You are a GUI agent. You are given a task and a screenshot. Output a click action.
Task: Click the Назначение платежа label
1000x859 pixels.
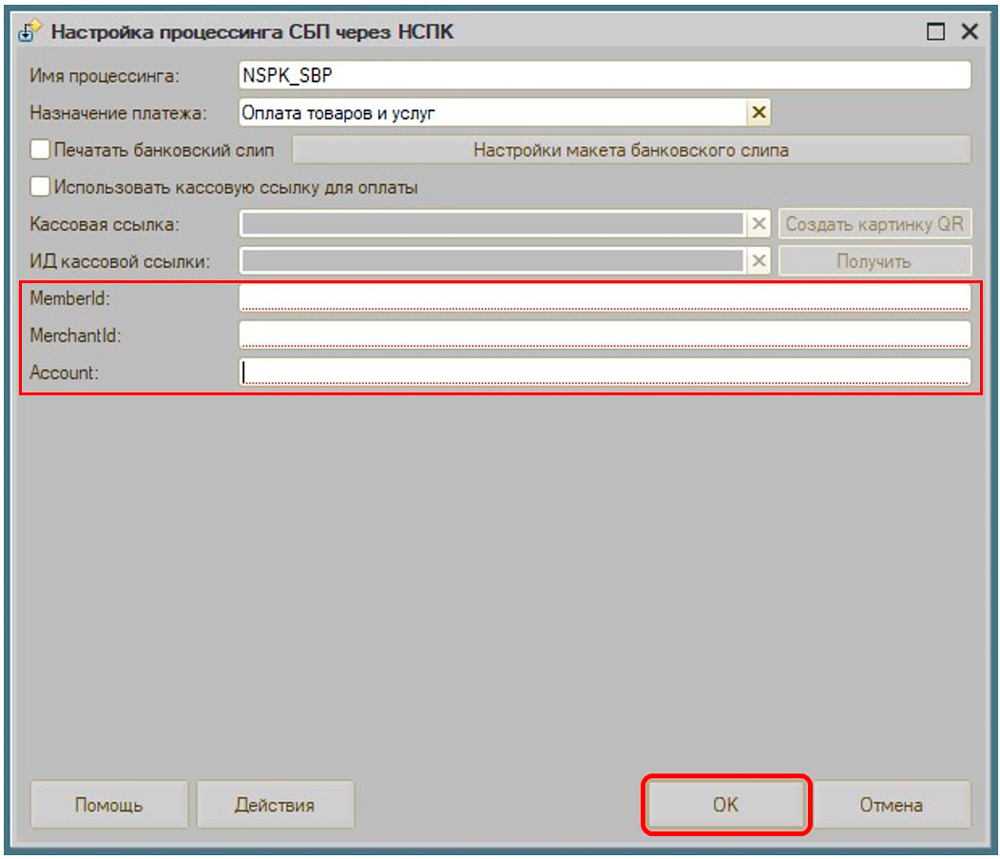tap(118, 113)
